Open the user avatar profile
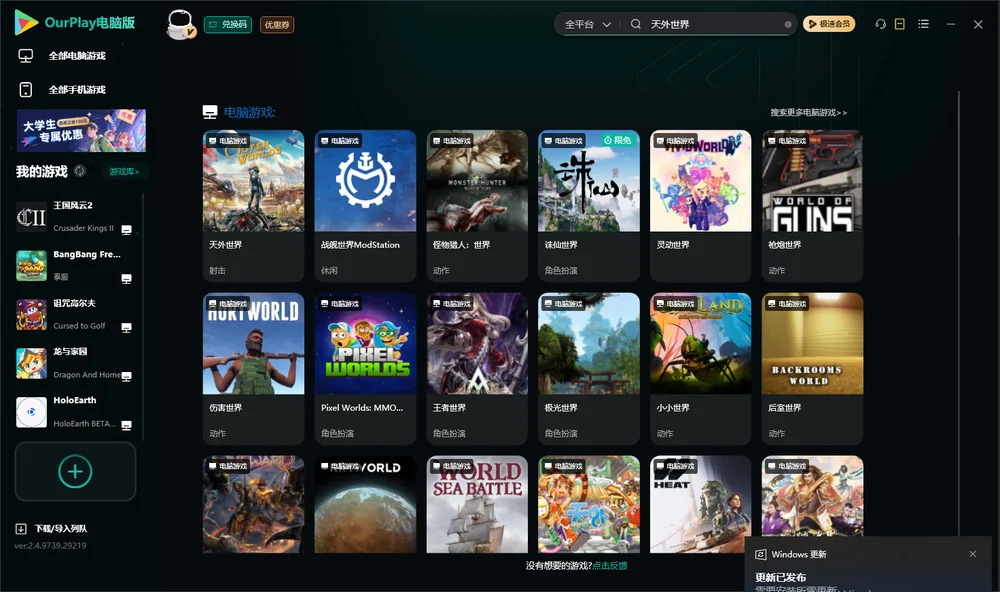Image resolution: width=1000 pixels, height=592 pixels. click(x=180, y=24)
